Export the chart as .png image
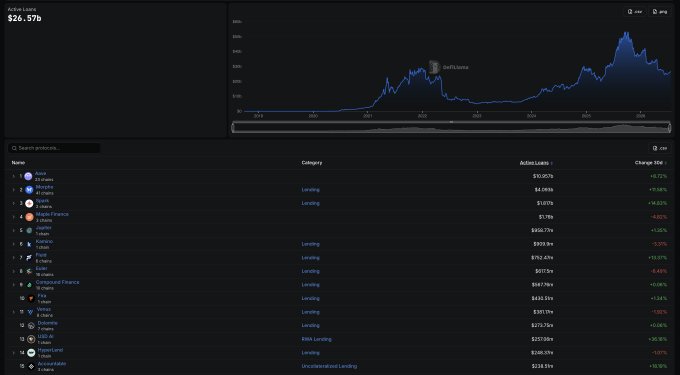The image size is (680, 375). click(660, 12)
